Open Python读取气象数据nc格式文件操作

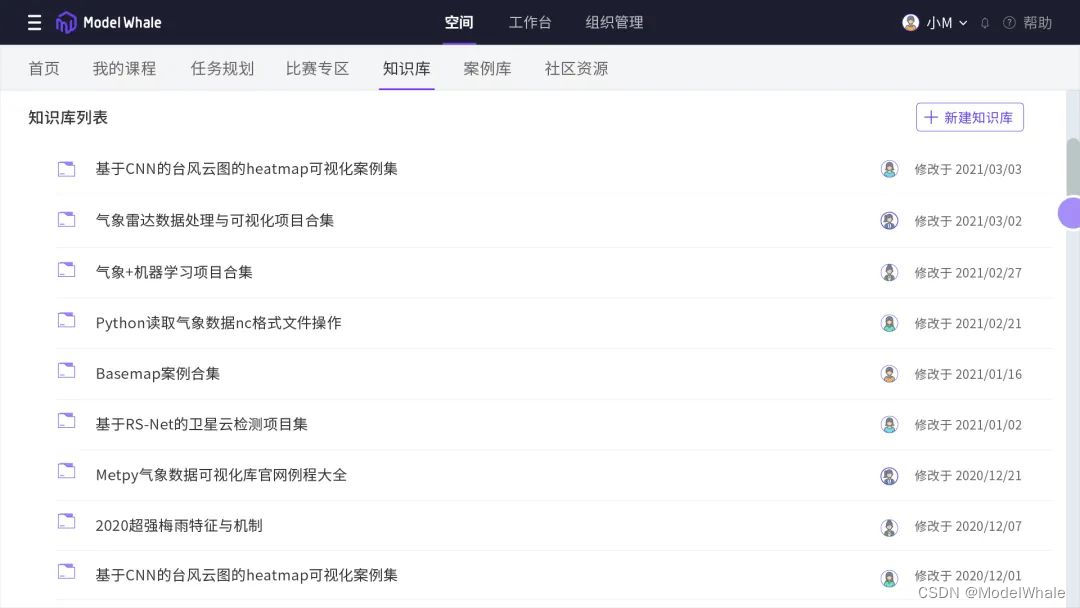pyautogui.click(x=218, y=323)
